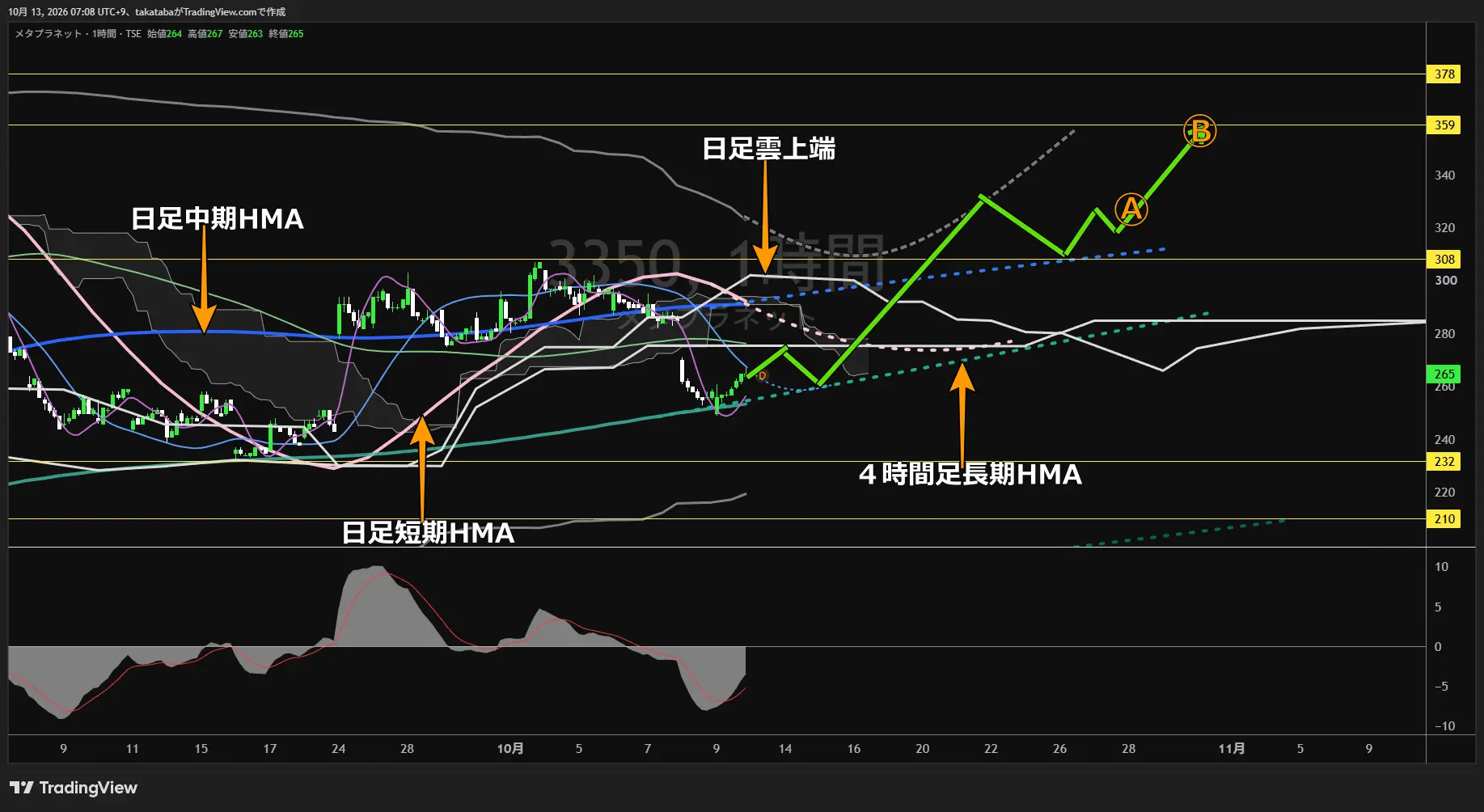1484x812 pixels.
Task: Click the chart creation timestamp header text
Action: [x=146, y=12]
